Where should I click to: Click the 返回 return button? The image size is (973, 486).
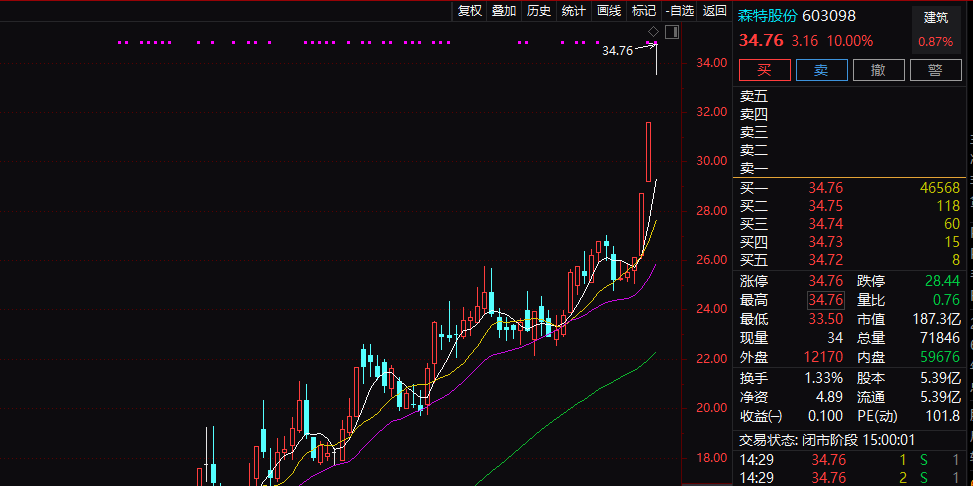point(714,10)
